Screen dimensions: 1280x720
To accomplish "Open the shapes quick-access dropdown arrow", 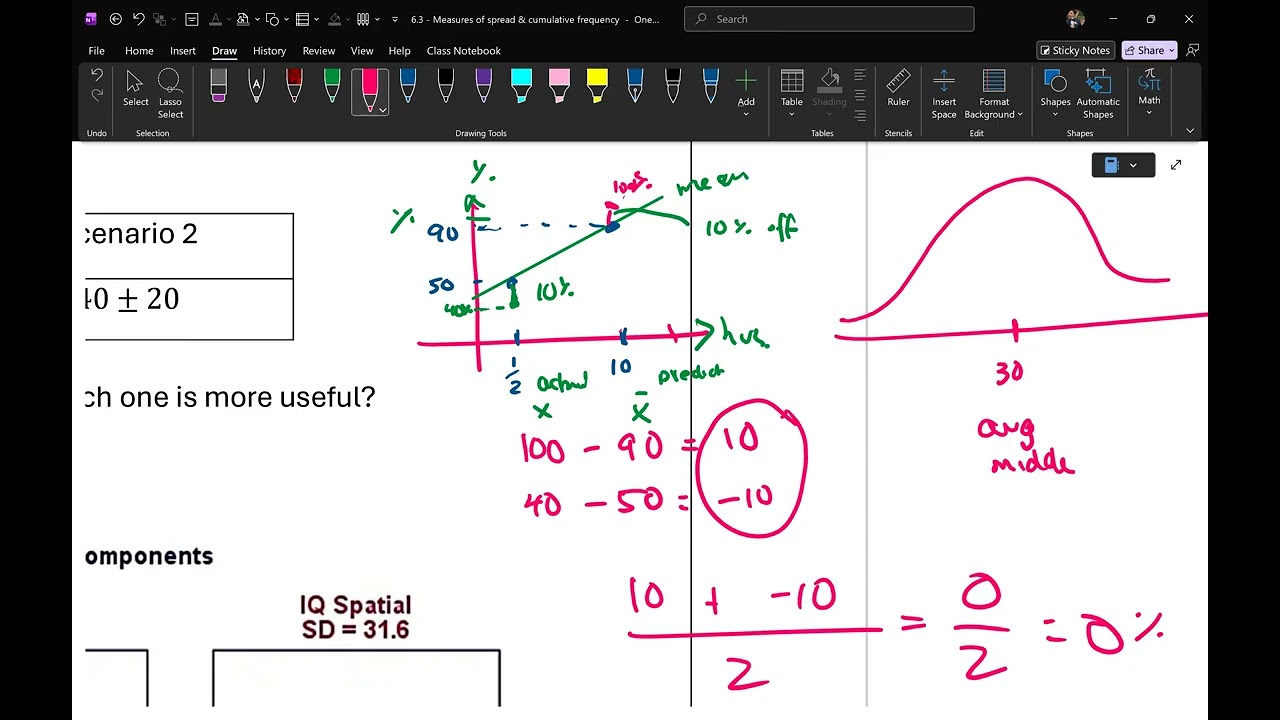I will click(285, 19).
